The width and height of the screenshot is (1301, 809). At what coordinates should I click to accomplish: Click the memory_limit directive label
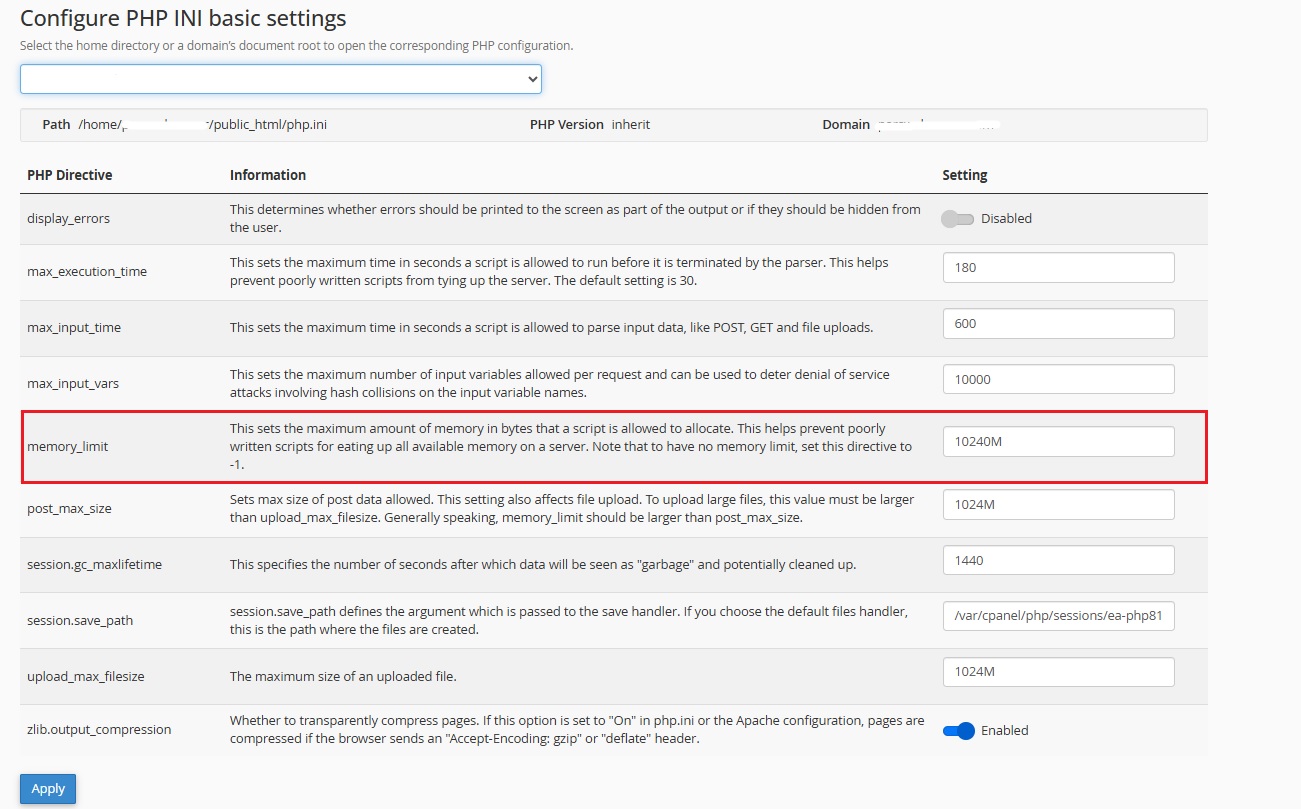67,447
